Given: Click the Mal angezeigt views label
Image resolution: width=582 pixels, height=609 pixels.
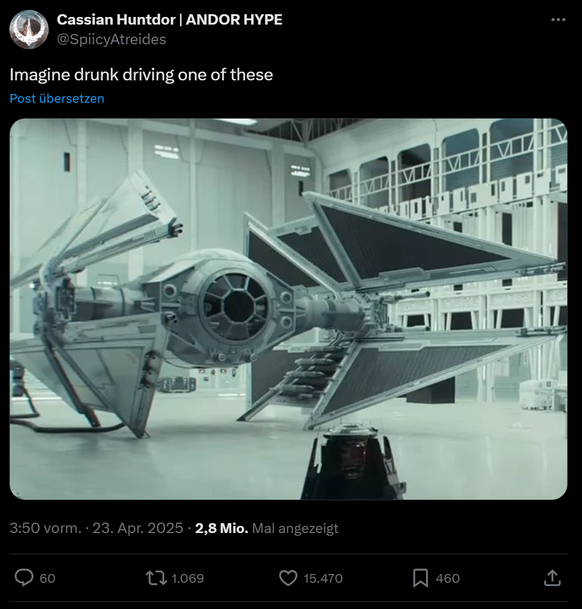Looking at the screenshot, I should [295, 528].
